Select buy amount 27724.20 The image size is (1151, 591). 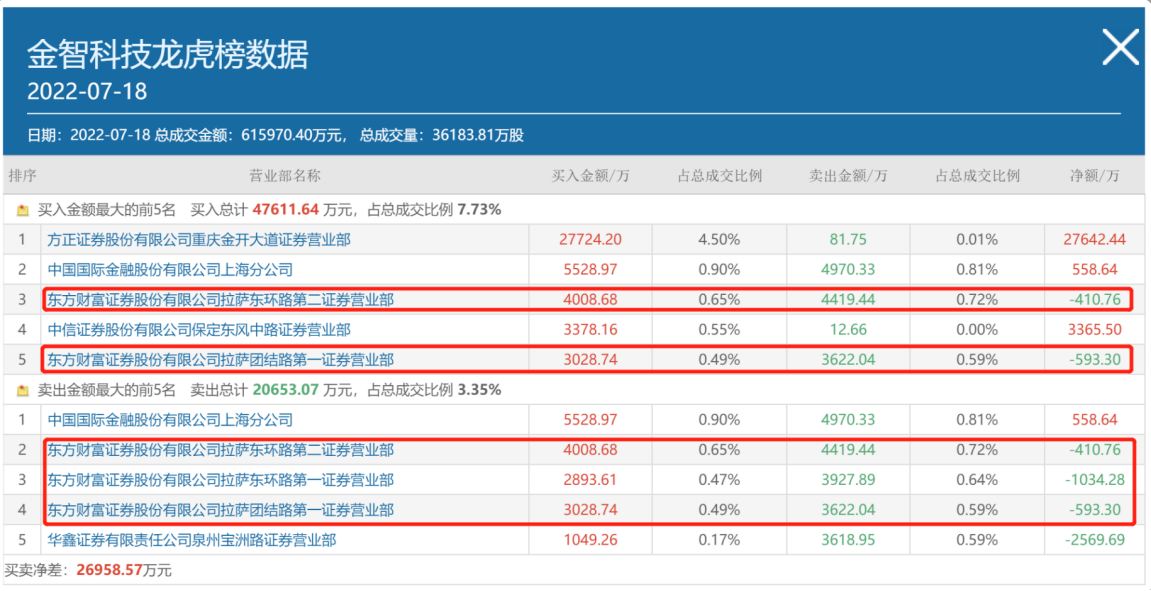pyautogui.click(x=590, y=239)
